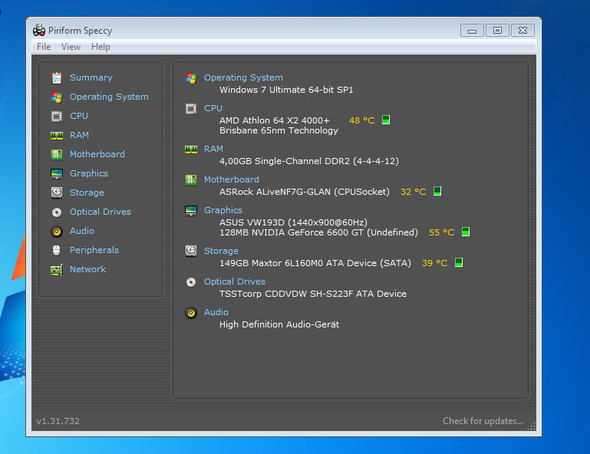Image resolution: width=590 pixels, height=454 pixels.
Task: Click the Graphics monitor icon in summary panel
Action: point(191,211)
